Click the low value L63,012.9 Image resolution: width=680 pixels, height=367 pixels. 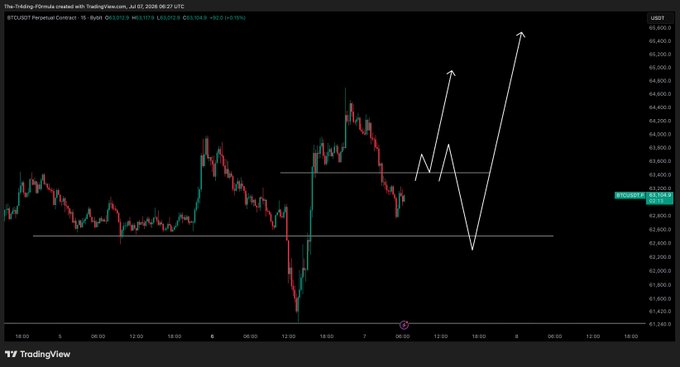[169, 18]
